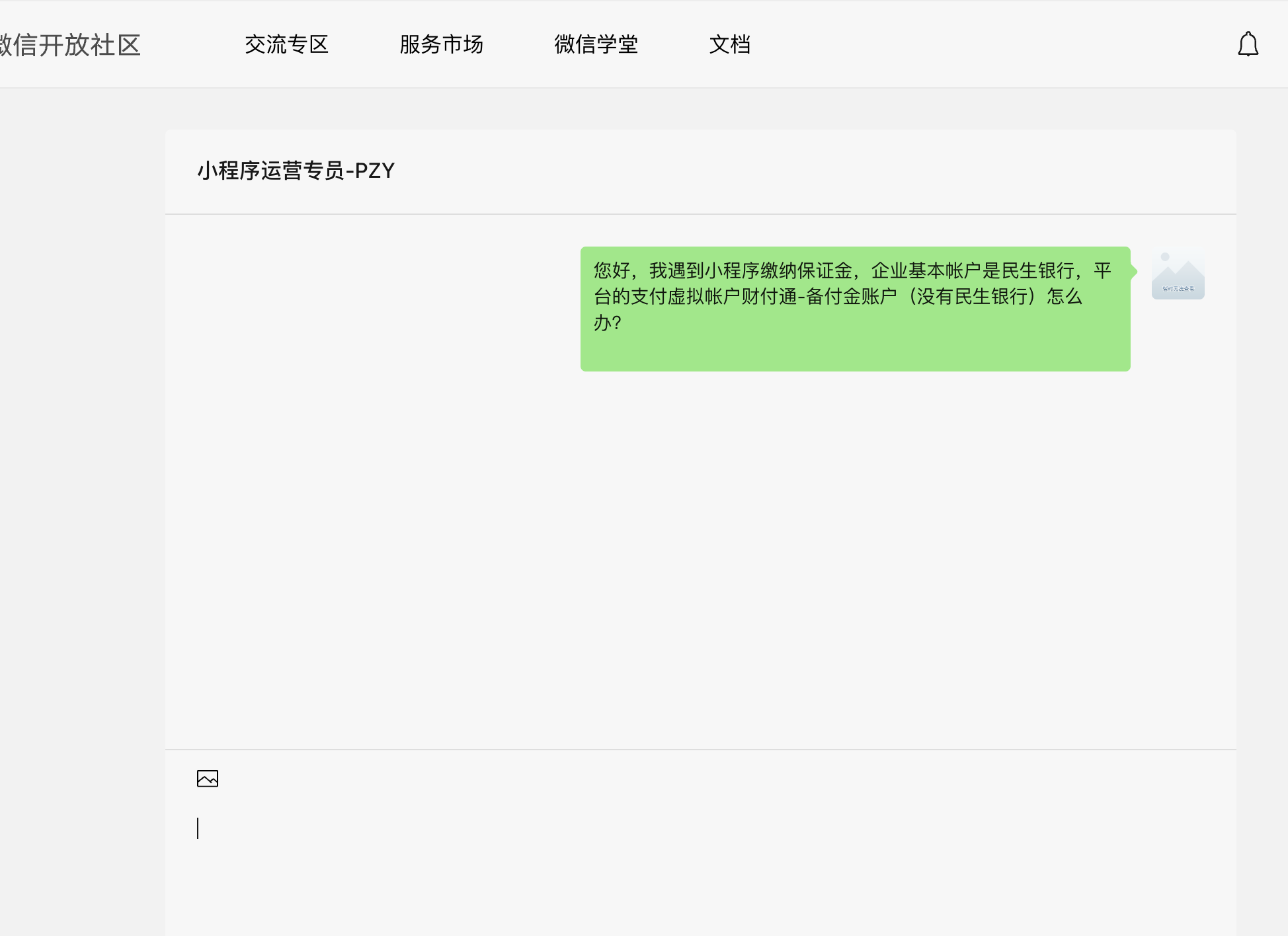
Task: Open the notifications bell icon
Action: tap(1248, 44)
